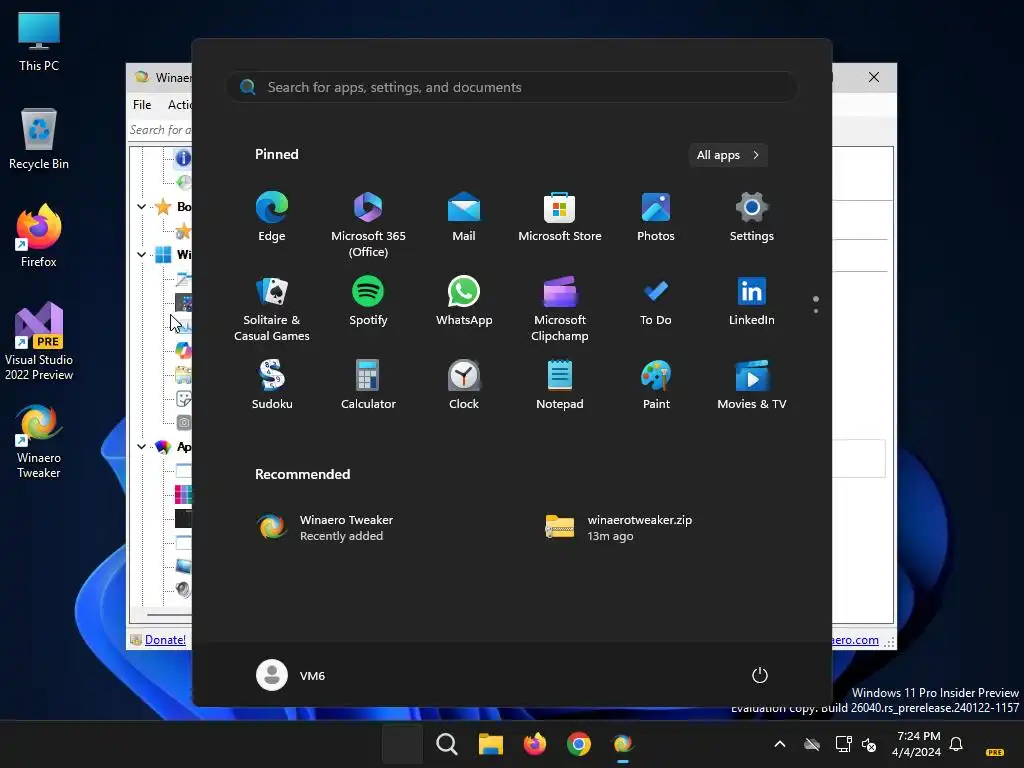Open the notification bell in tray
This screenshot has width=1024, height=768.
[956, 744]
